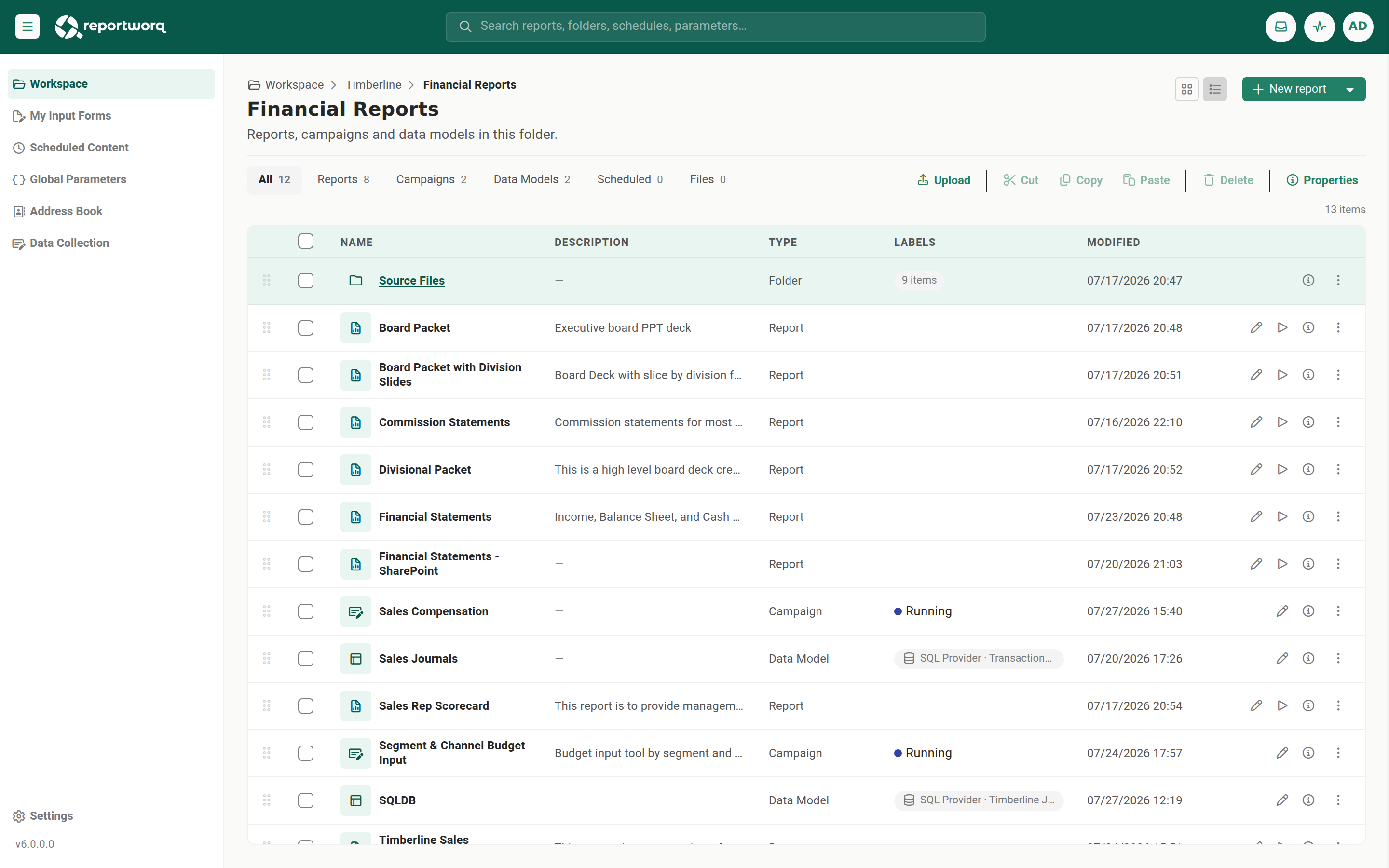
Task: Select the Sales Journals checkbox
Action: point(305,658)
